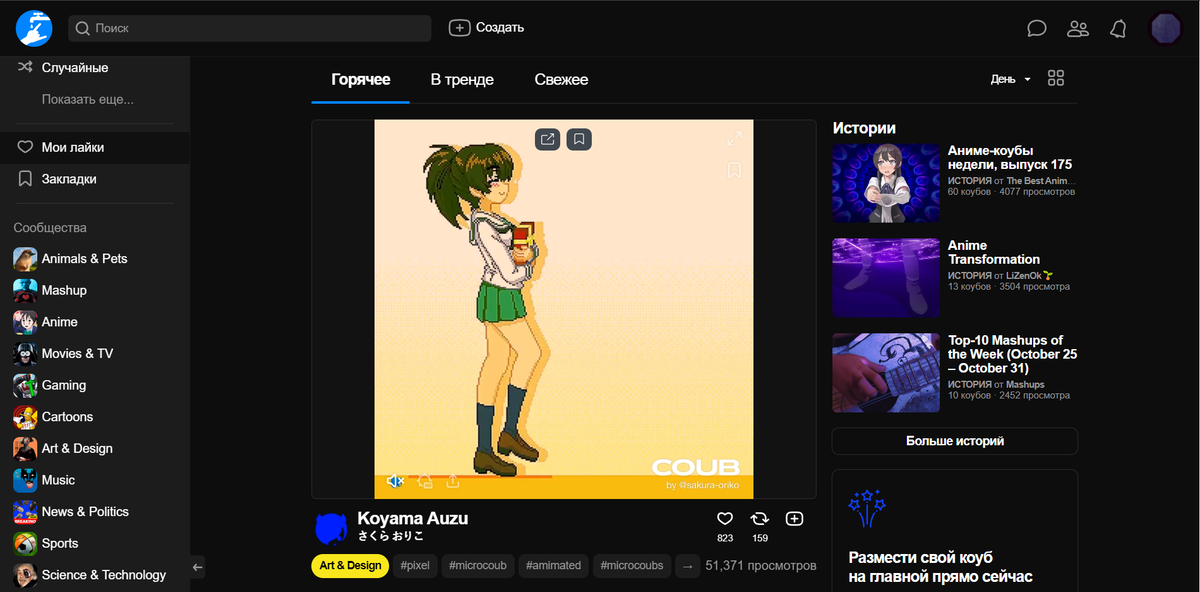The width and height of the screenshot is (1200, 592).
Task: Open the Top-10 Mashups story thumbnail
Action: tap(886, 373)
